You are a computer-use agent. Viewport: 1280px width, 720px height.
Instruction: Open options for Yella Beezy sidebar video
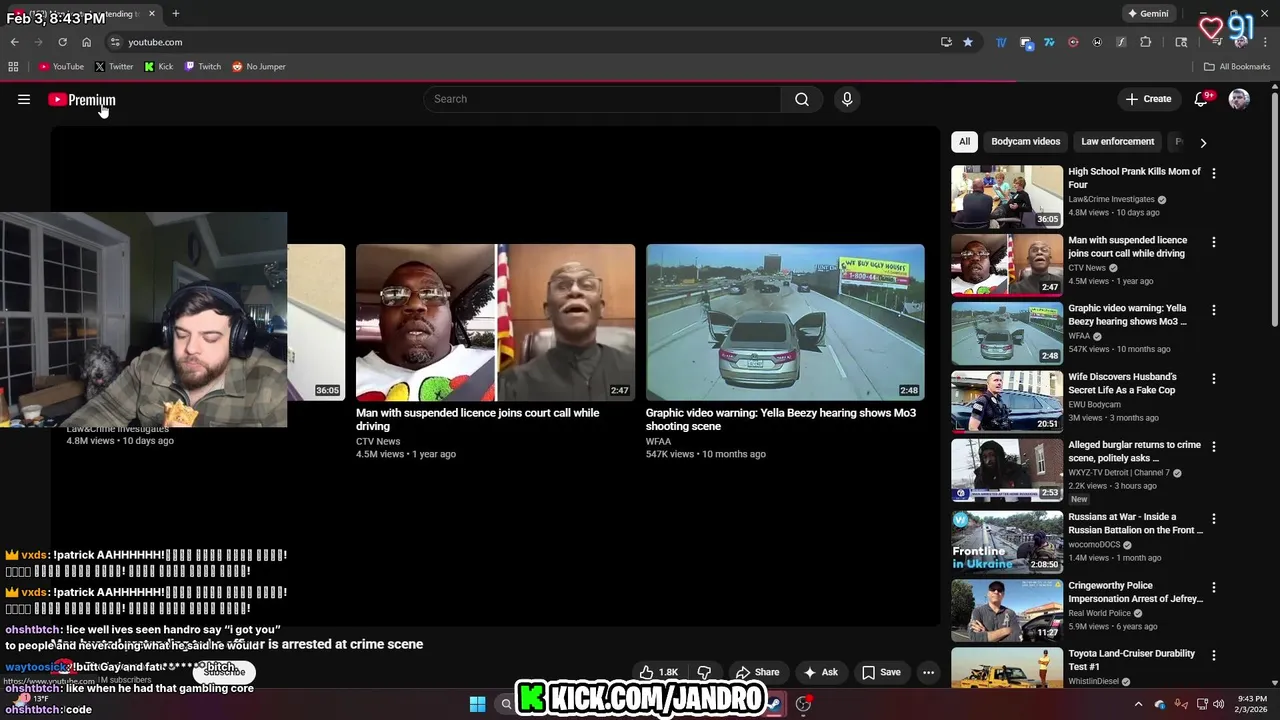(1214, 310)
